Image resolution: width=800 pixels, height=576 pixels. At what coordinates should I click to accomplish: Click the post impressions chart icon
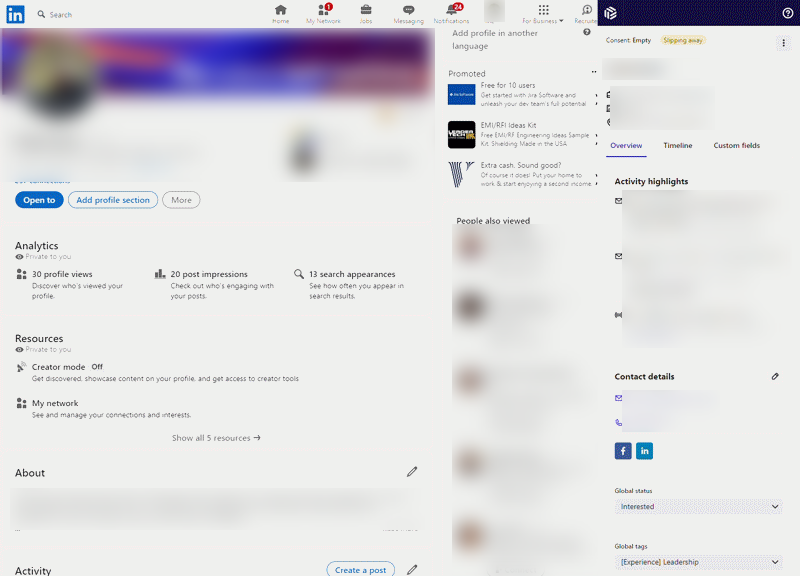pyautogui.click(x=160, y=274)
